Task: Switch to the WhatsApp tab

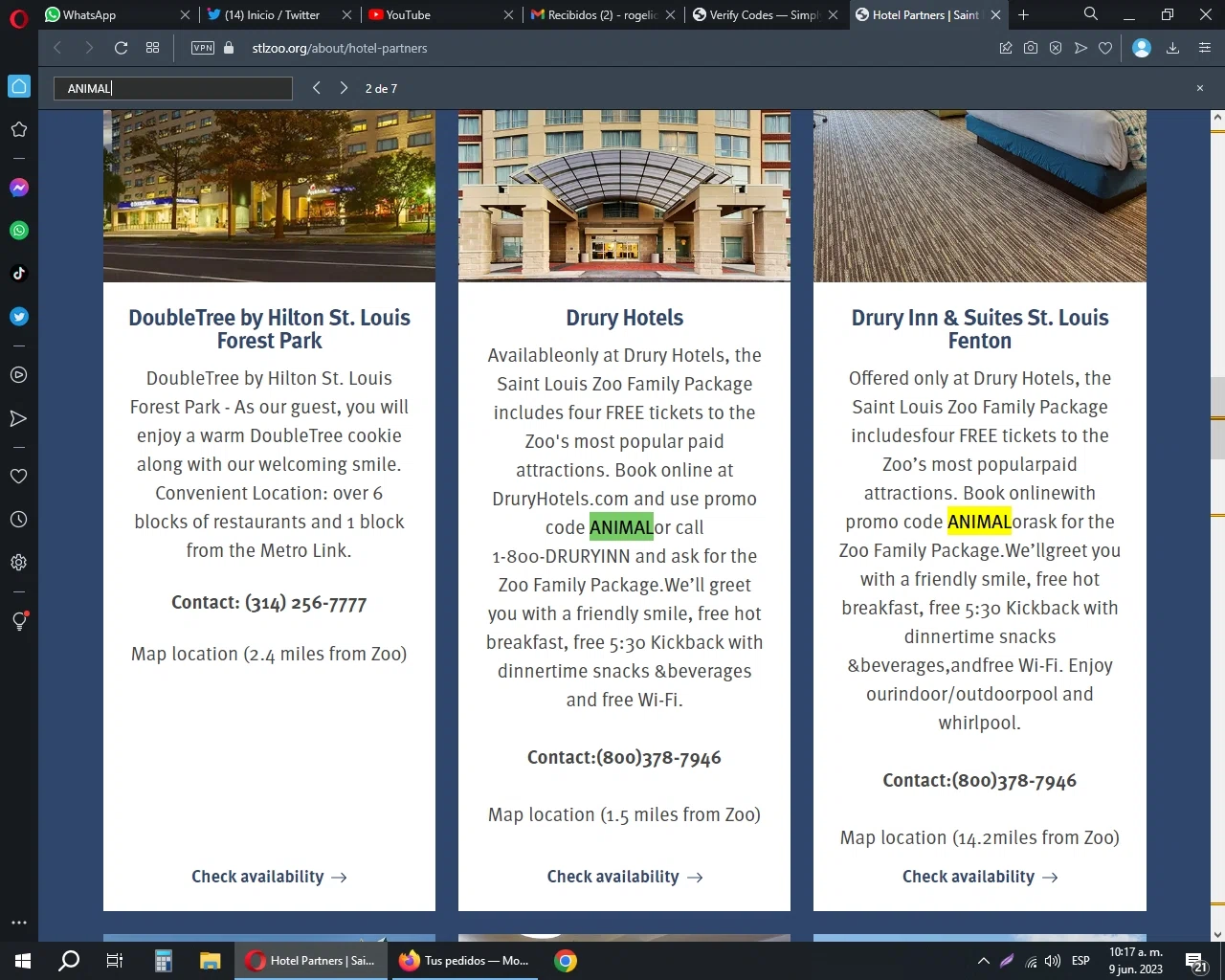Action: tap(118, 14)
